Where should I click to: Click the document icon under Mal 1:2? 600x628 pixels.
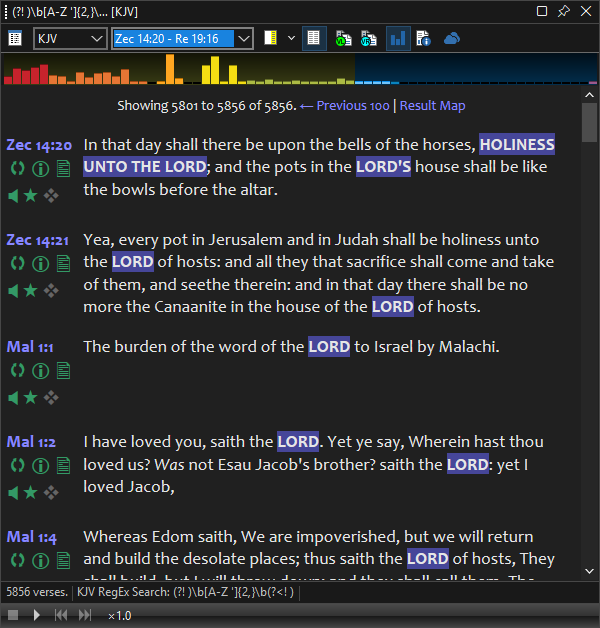click(x=63, y=465)
